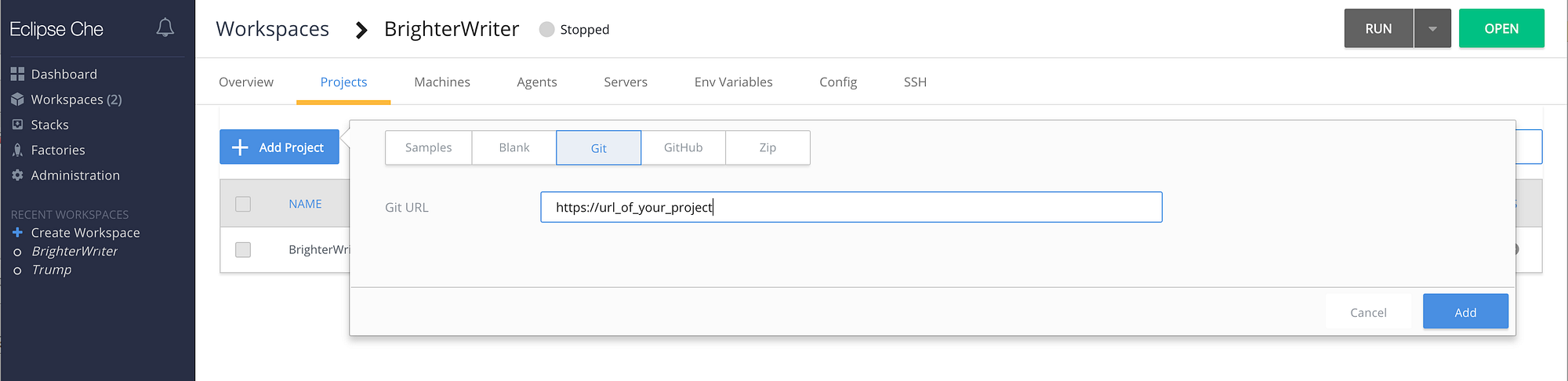The image size is (1568, 381).
Task: Click the notifications bell icon
Action: pos(165,28)
